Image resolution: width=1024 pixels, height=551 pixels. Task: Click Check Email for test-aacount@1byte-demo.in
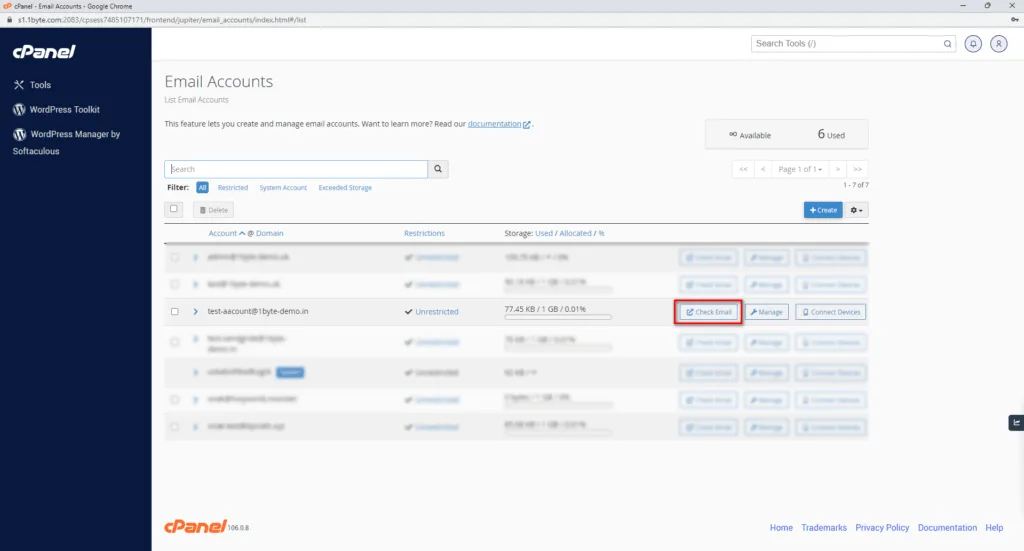pos(709,312)
